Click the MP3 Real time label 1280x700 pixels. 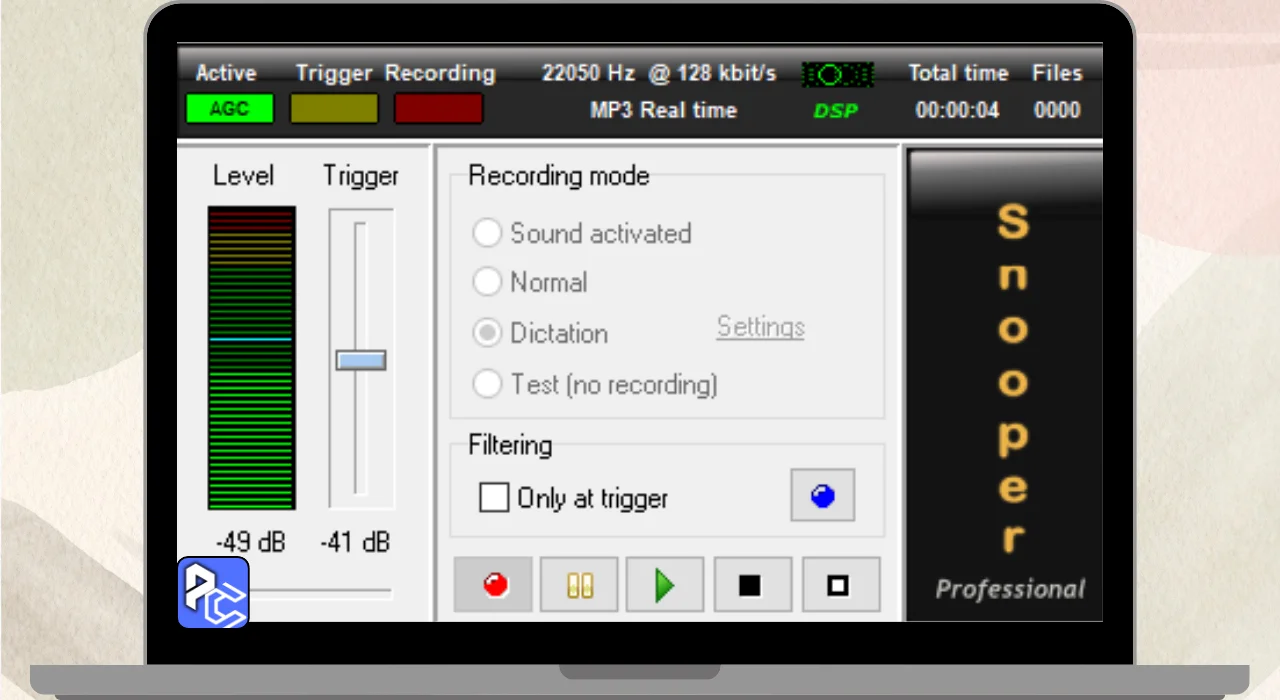(x=663, y=110)
